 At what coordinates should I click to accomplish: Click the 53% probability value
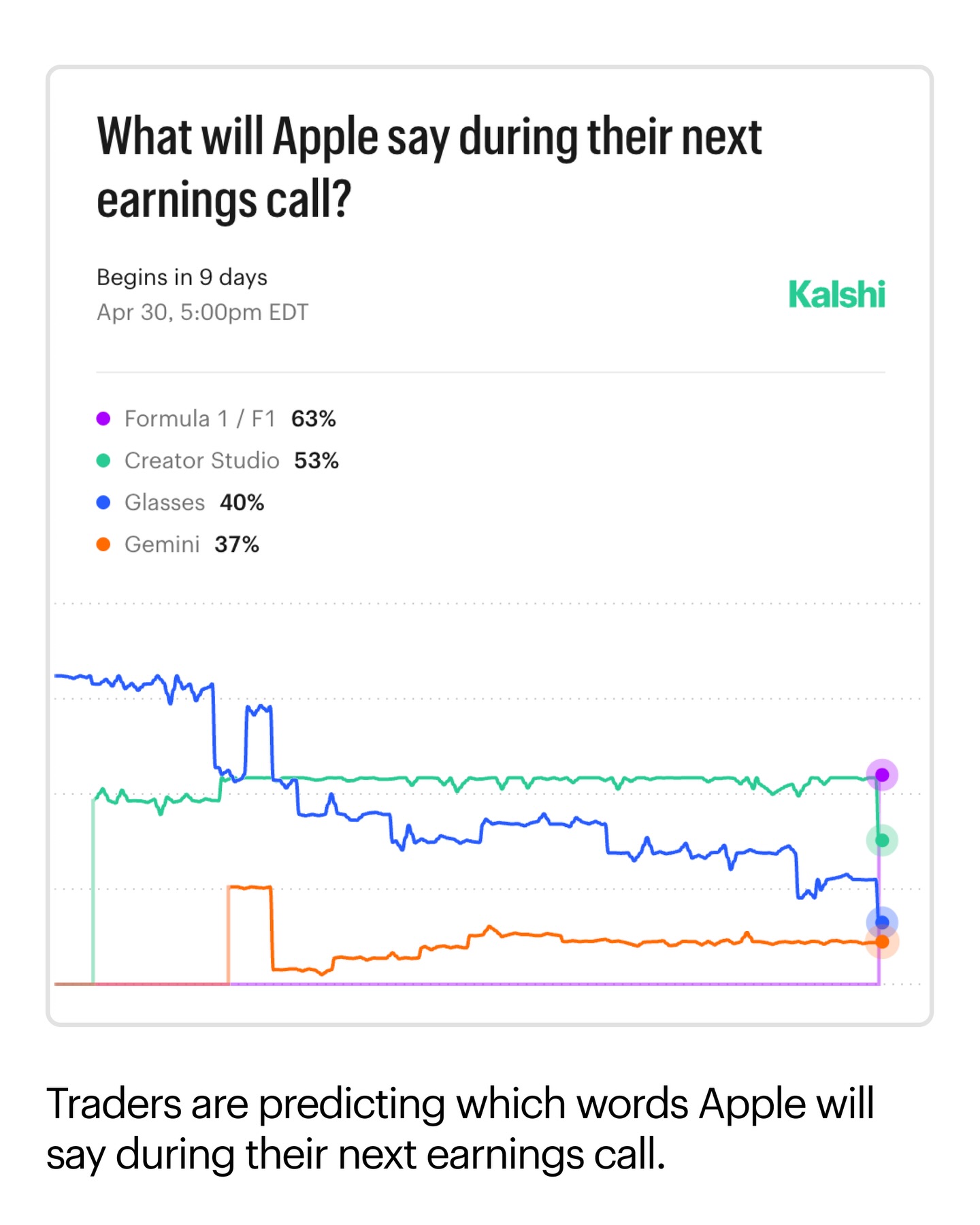[x=316, y=461]
